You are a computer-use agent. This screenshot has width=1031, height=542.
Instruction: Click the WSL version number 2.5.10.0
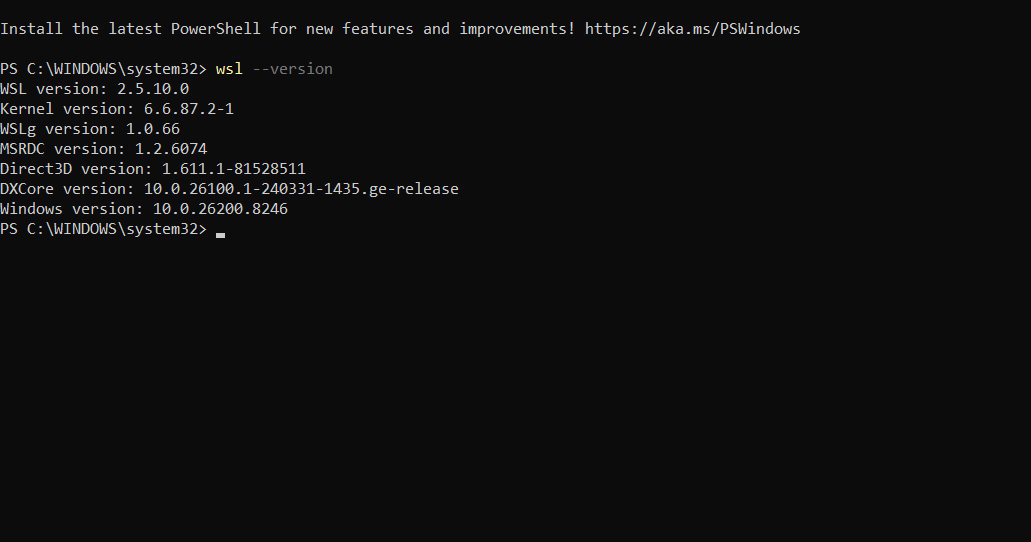(153, 89)
